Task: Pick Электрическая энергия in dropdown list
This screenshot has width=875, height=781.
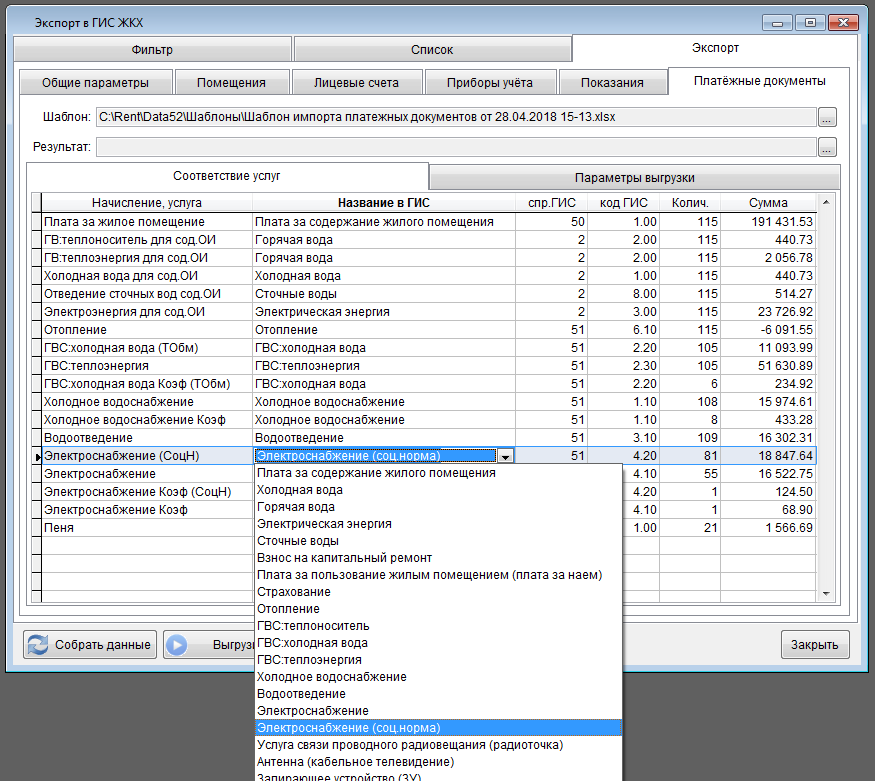Action: (438, 524)
